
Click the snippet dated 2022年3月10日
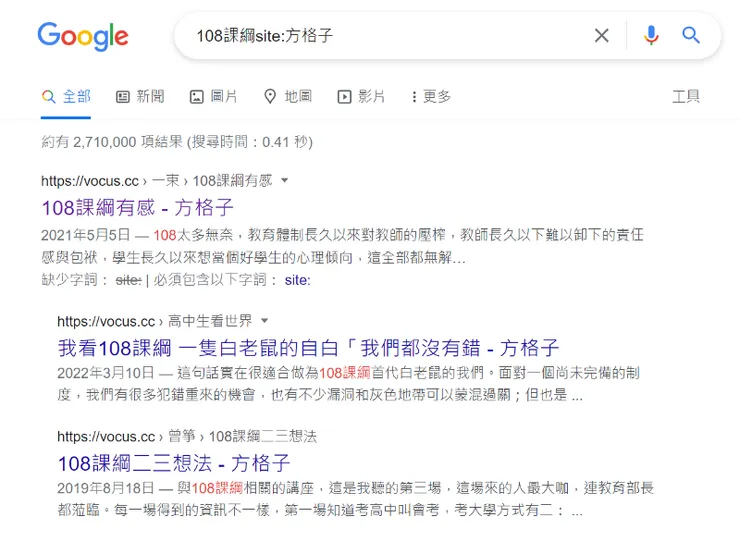[348, 383]
